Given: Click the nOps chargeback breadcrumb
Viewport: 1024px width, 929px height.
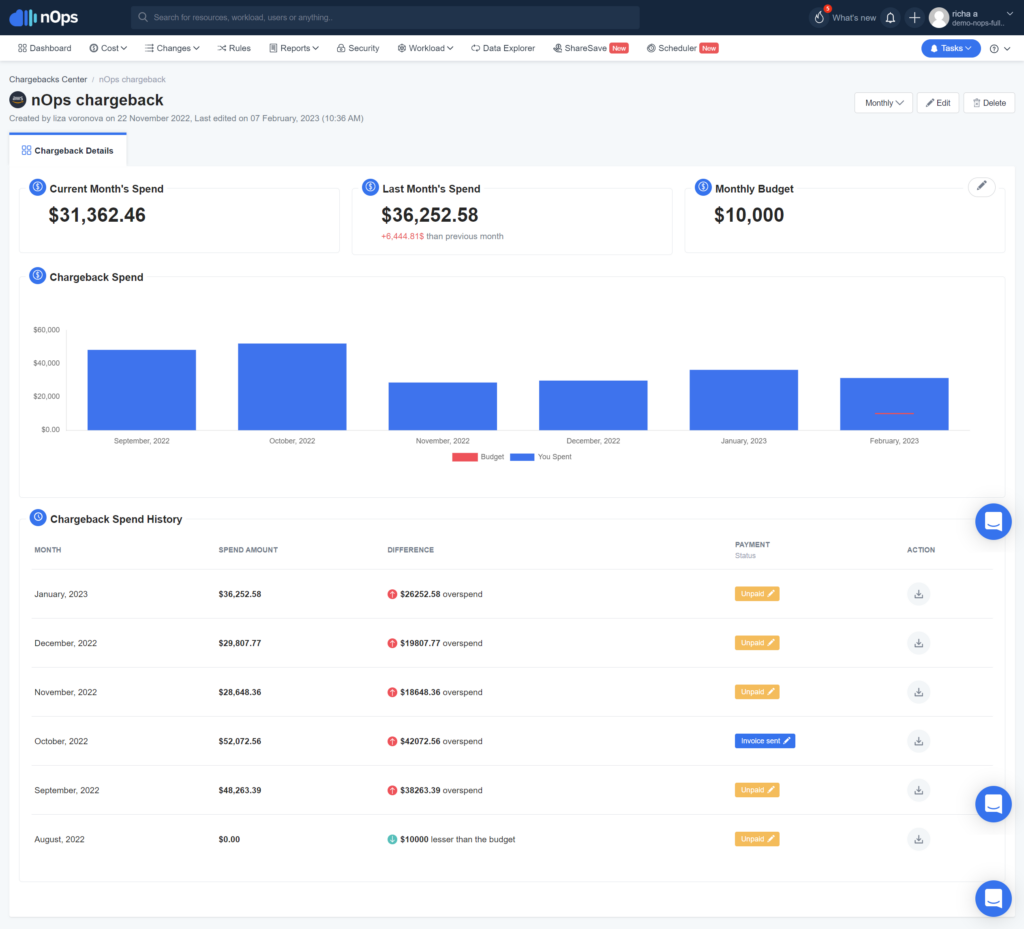Looking at the screenshot, I should 132,80.
